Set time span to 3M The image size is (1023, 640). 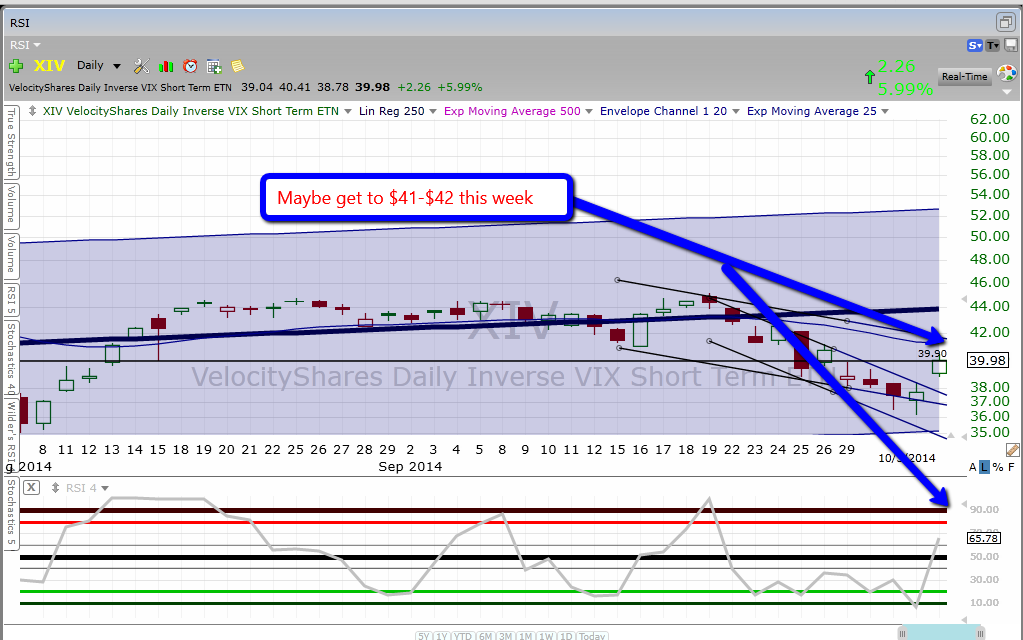(505, 636)
